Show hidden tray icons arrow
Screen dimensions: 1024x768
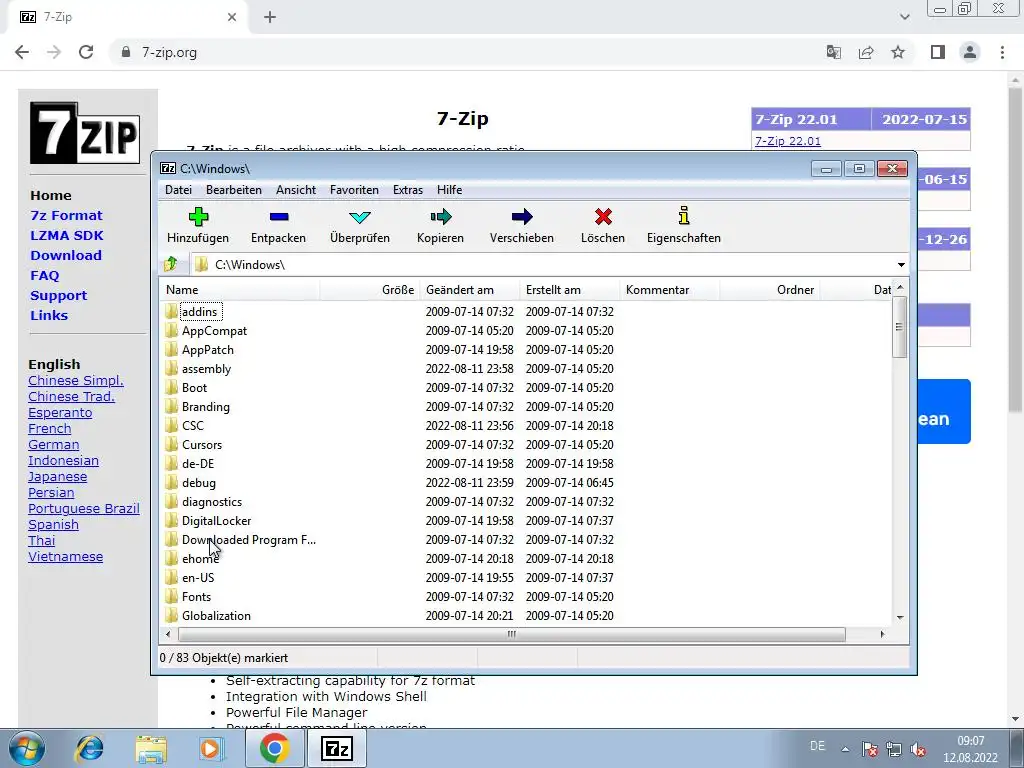(845, 749)
